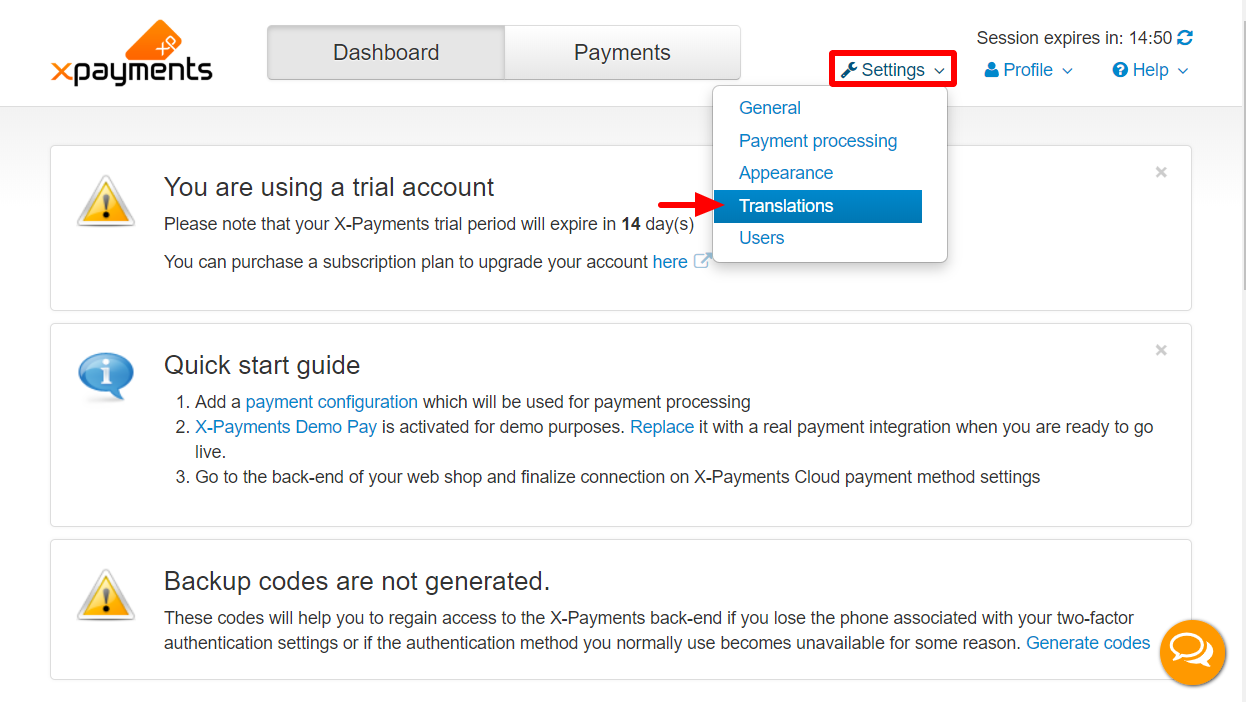
Task: Click the trial account warning icon
Action: coord(105,200)
